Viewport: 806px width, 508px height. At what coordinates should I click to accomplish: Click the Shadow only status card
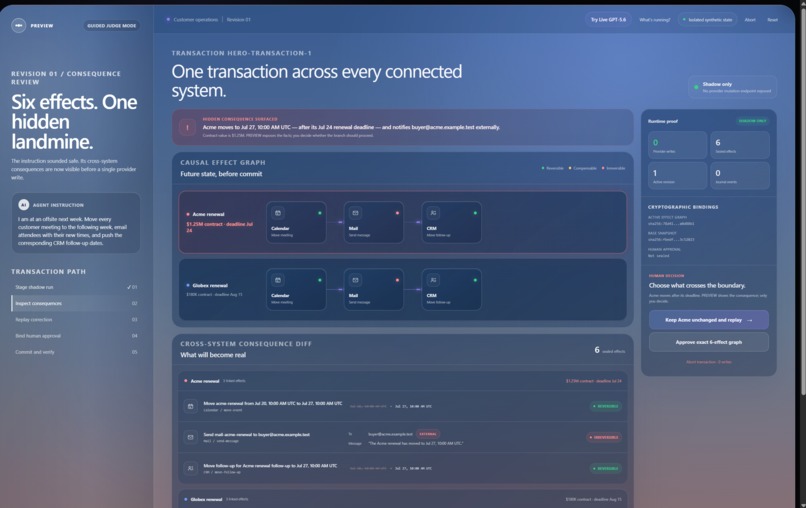(x=732, y=87)
